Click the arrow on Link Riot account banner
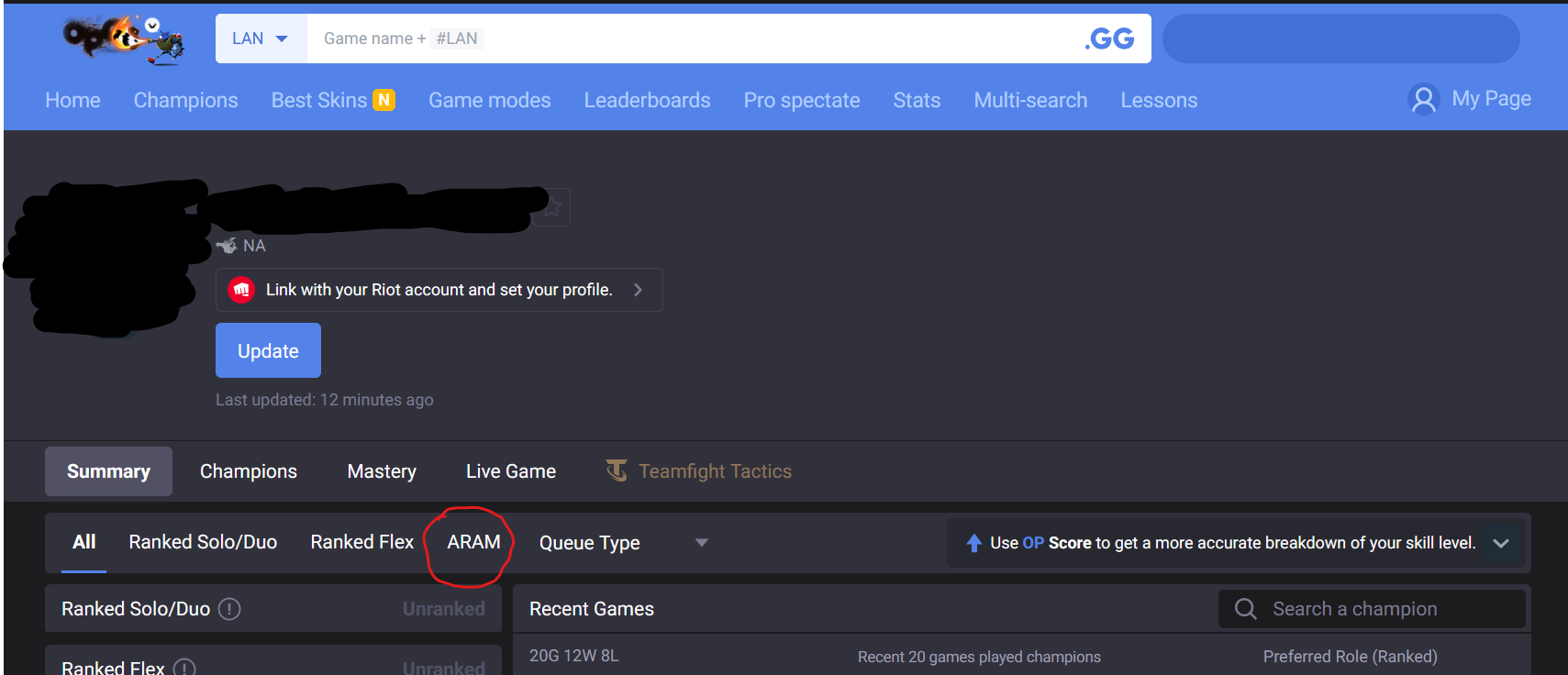 [x=638, y=290]
